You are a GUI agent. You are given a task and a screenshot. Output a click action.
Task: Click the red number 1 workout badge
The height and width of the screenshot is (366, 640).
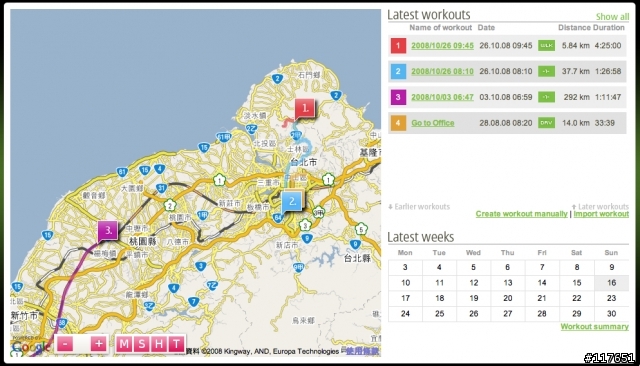pyautogui.click(x=398, y=46)
